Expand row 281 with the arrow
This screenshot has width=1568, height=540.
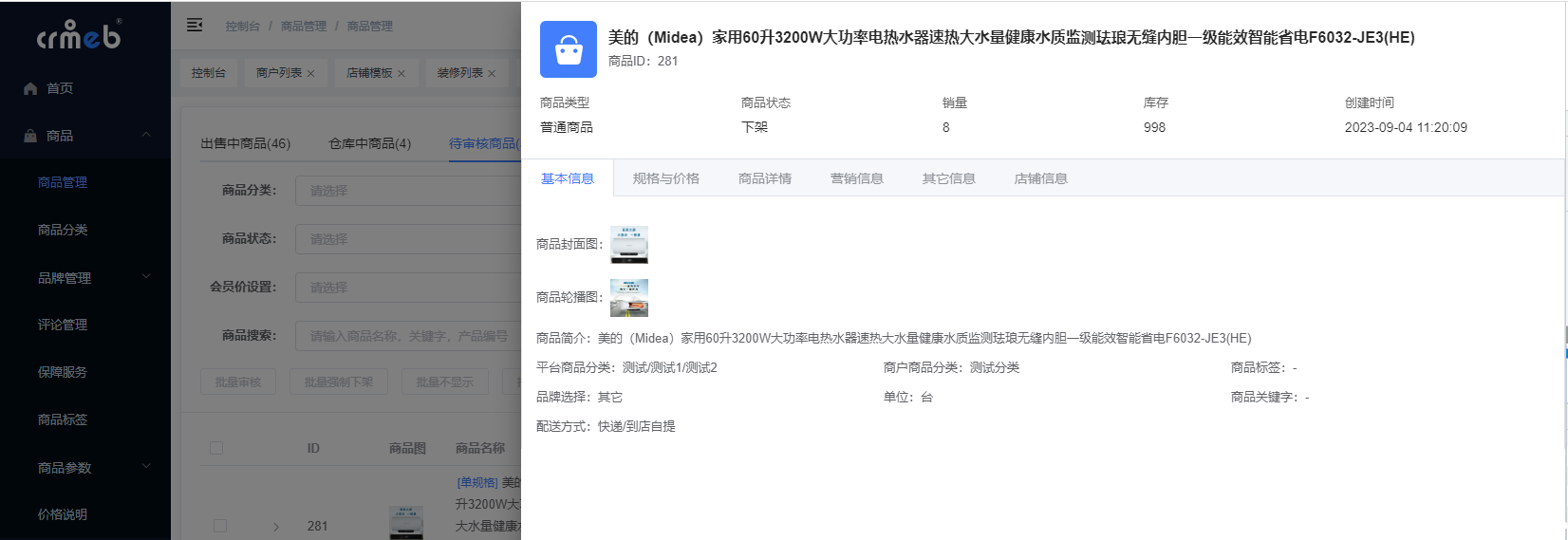pyautogui.click(x=276, y=527)
